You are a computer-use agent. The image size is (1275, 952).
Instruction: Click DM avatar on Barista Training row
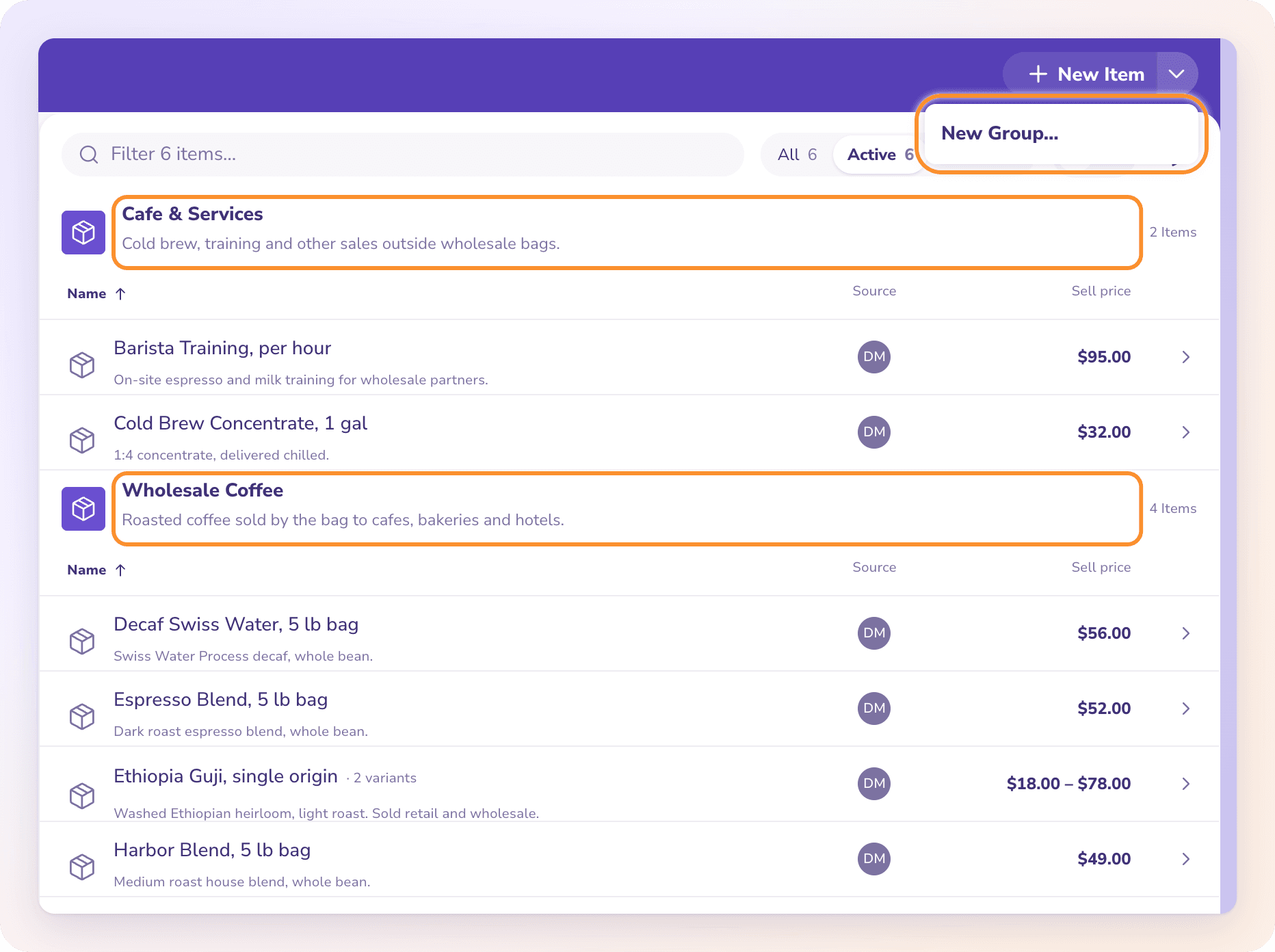(x=874, y=357)
